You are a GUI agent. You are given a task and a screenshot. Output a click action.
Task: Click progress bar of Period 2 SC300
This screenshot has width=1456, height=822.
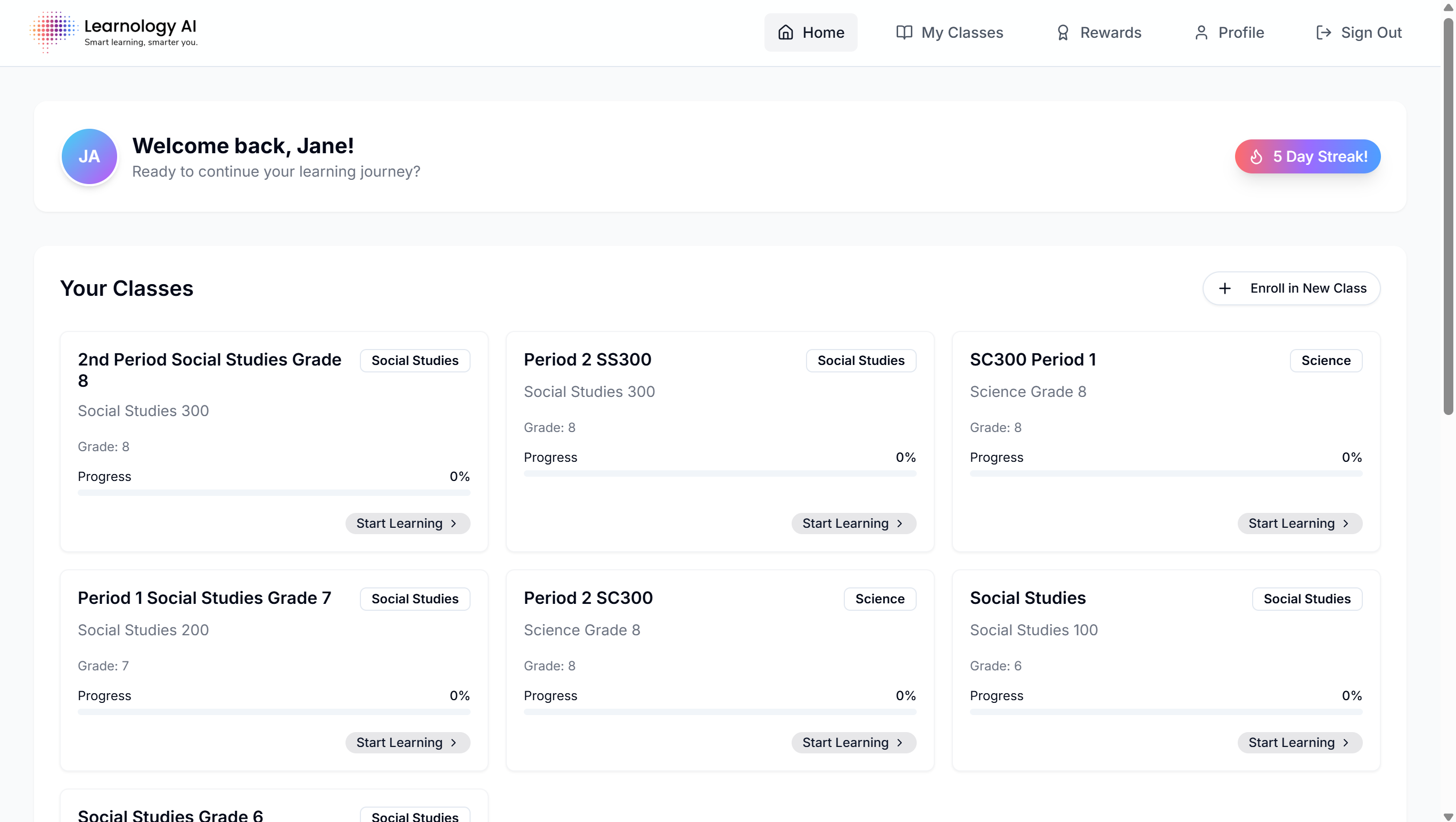pyautogui.click(x=720, y=712)
